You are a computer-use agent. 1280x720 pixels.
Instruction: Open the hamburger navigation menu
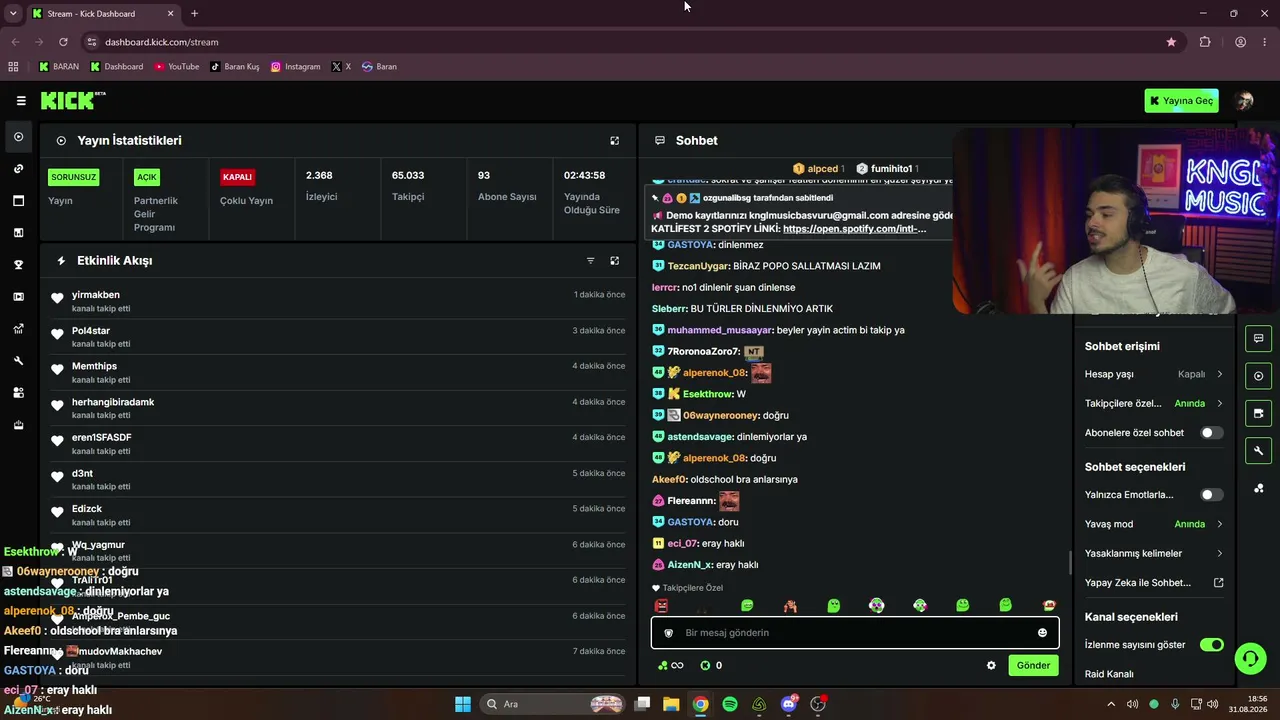click(21, 101)
